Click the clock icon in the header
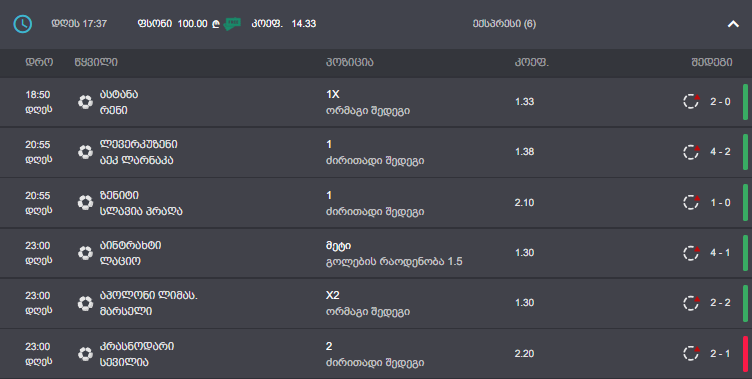The height and width of the screenshot is (379, 752). pos(23,24)
